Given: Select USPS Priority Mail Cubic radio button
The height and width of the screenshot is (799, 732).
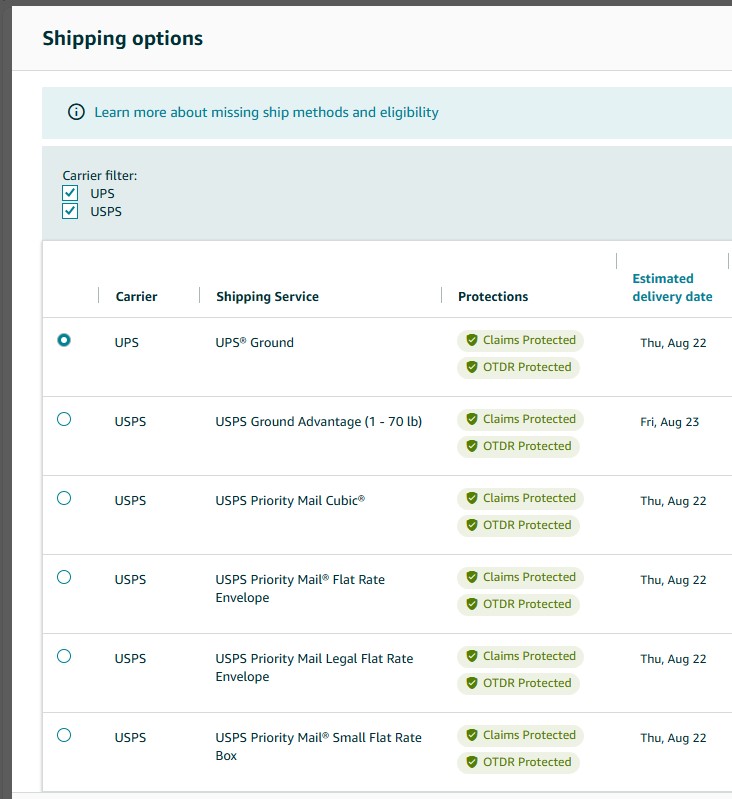Looking at the screenshot, I should pyautogui.click(x=64, y=498).
